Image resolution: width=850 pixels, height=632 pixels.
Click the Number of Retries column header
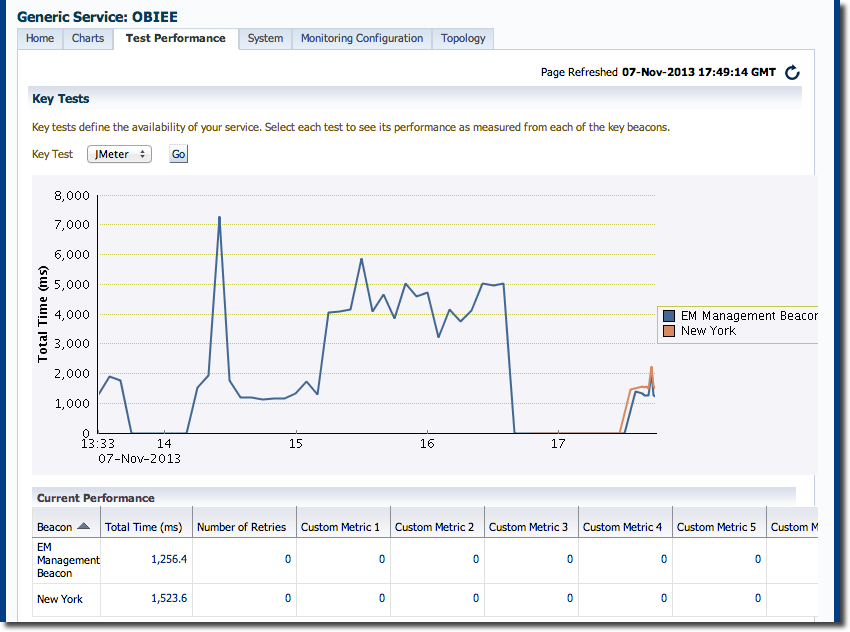[x=241, y=527]
